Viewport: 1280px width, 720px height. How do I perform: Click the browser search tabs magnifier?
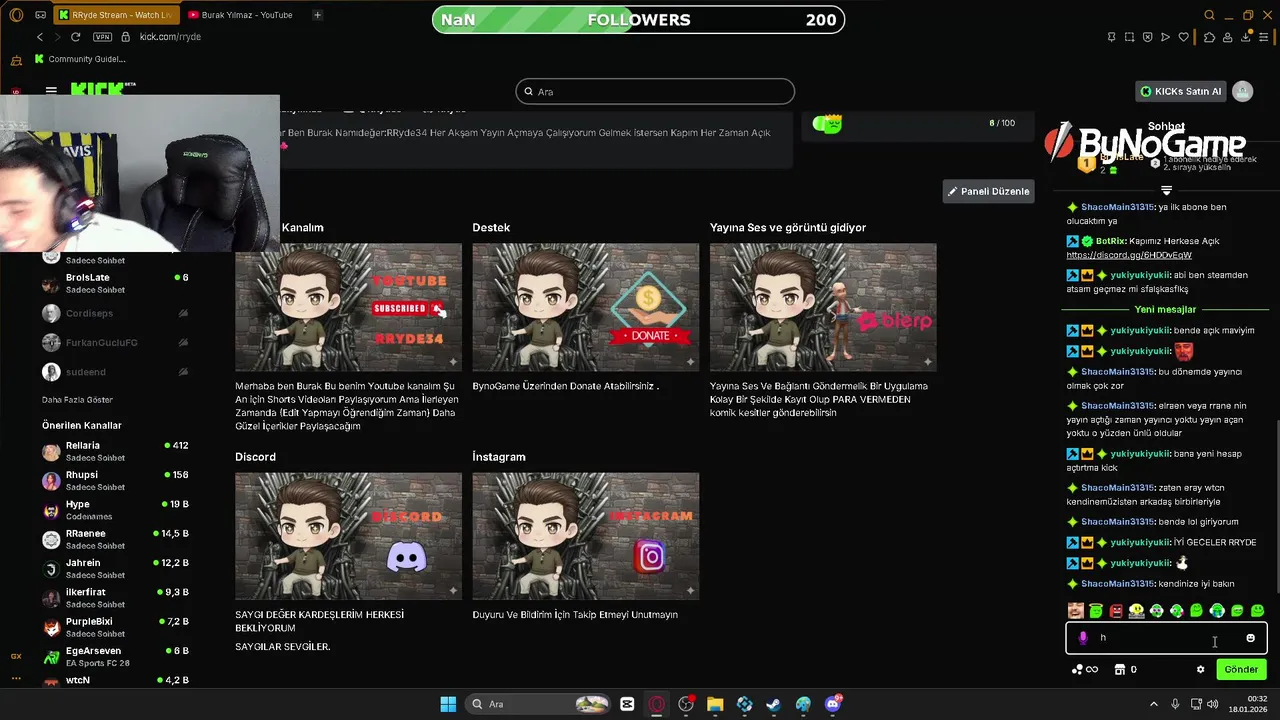[1209, 15]
